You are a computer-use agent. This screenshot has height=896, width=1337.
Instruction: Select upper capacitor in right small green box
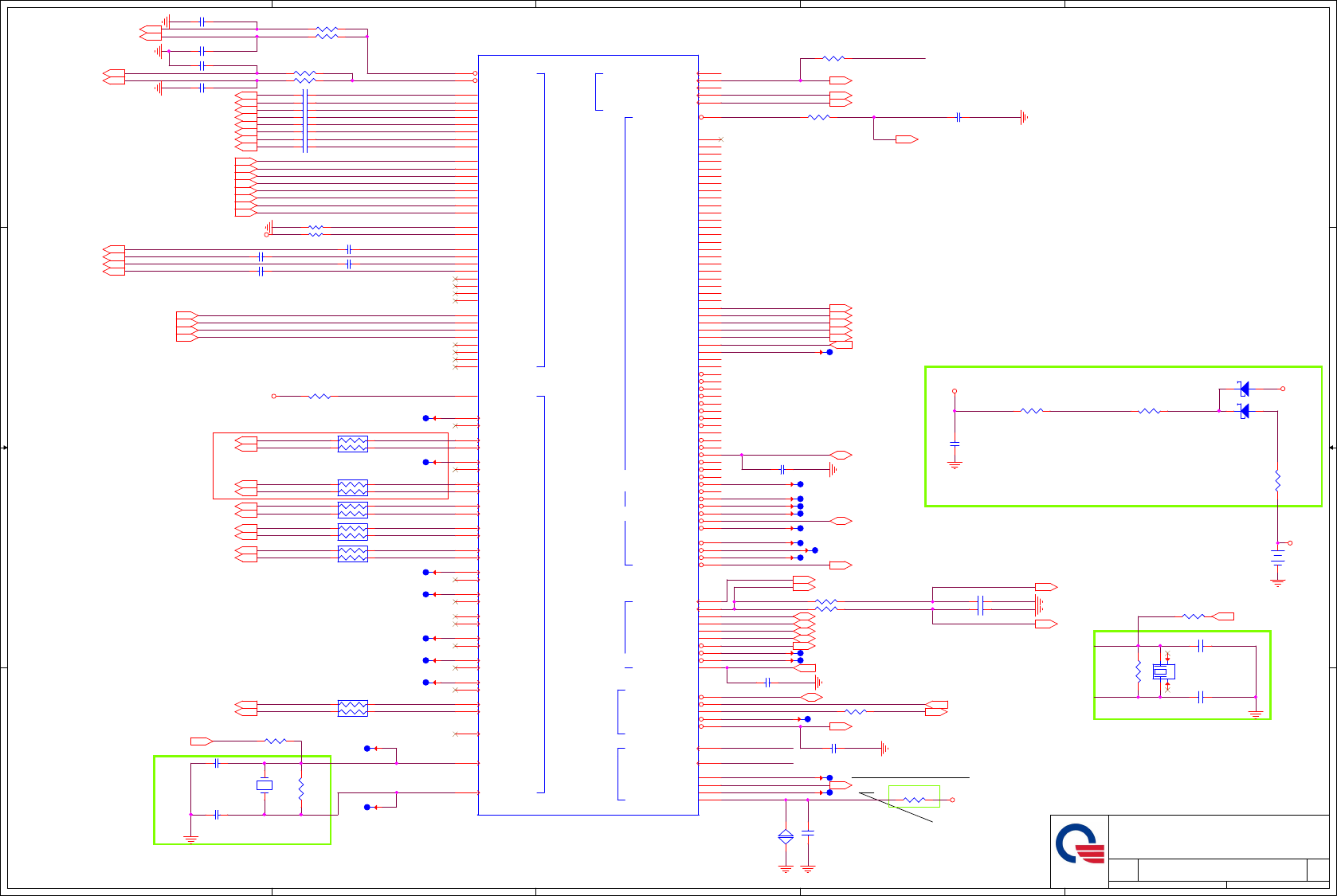coord(1201,646)
